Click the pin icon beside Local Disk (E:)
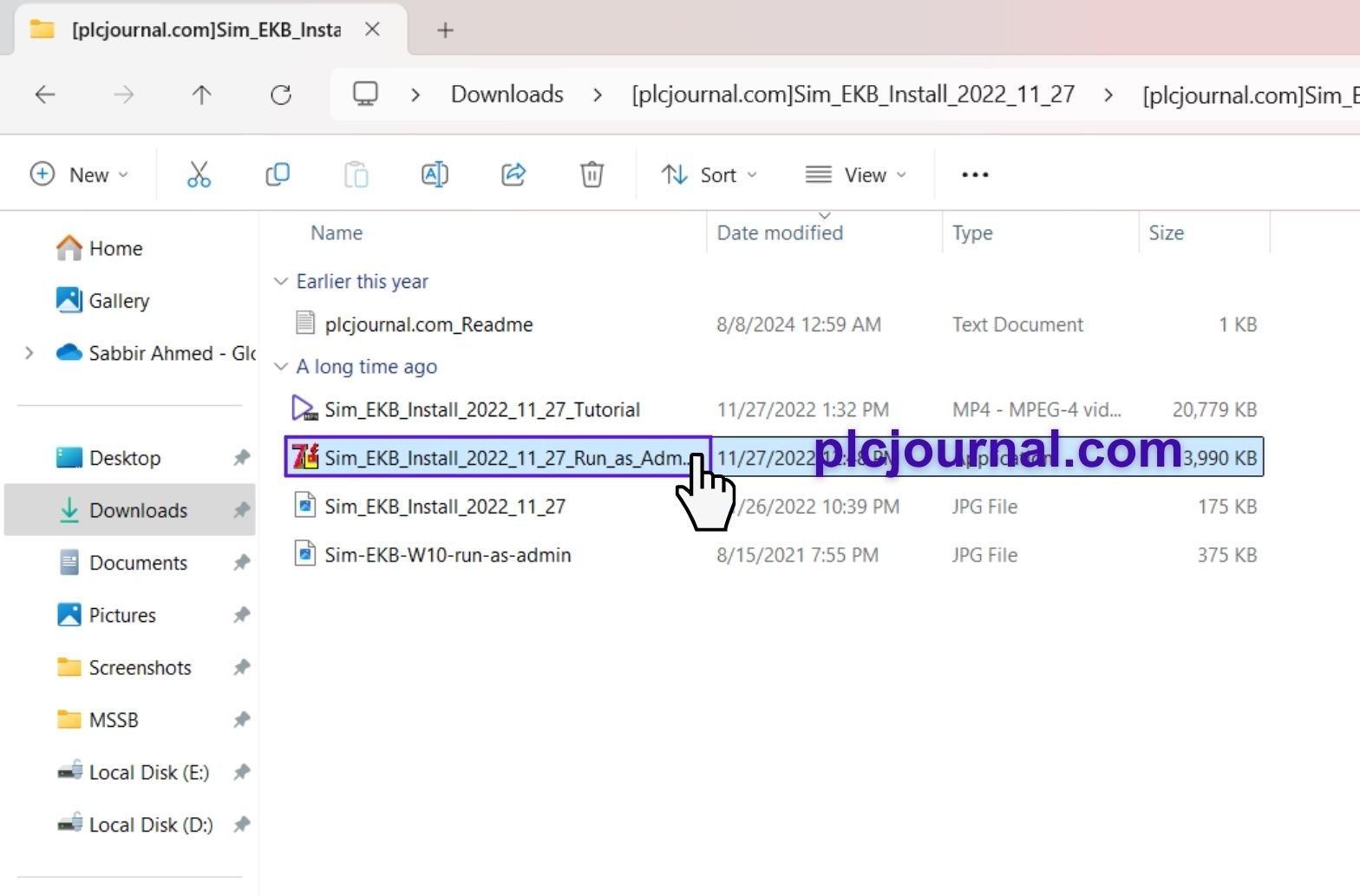Image resolution: width=1360 pixels, height=896 pixels. click(x=242, y=772)
